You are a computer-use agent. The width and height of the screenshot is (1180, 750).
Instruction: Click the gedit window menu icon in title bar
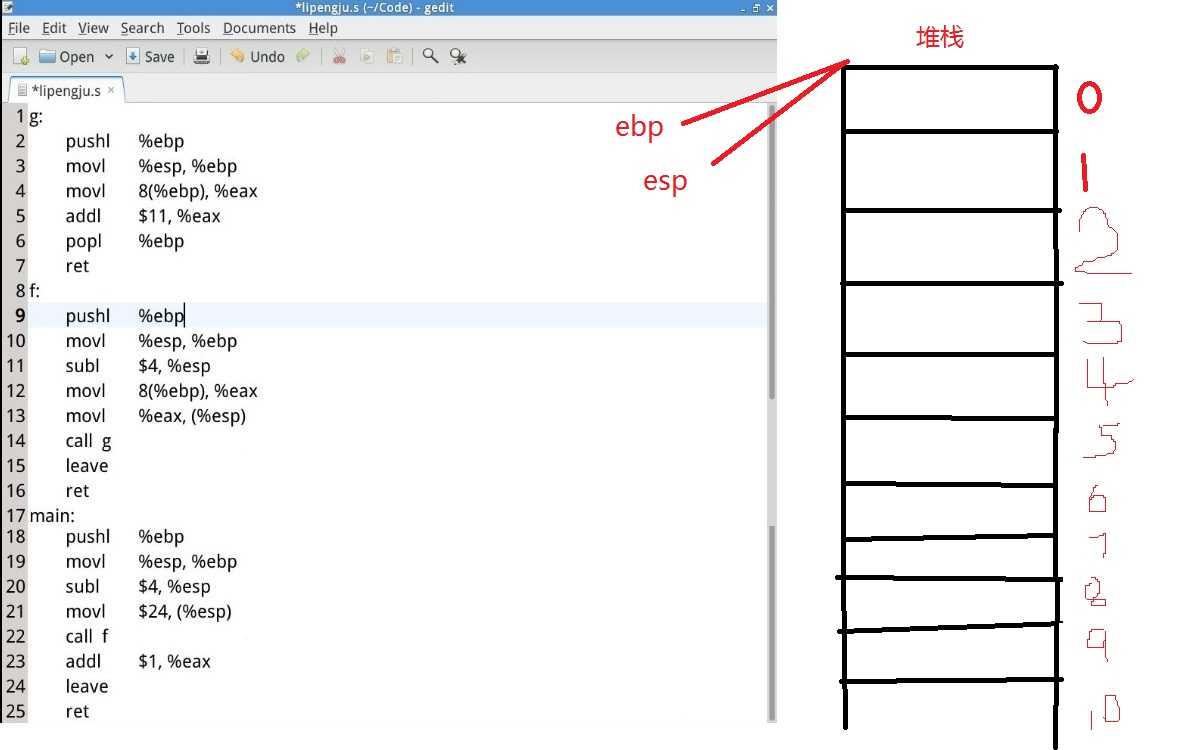tap(8, 8)
